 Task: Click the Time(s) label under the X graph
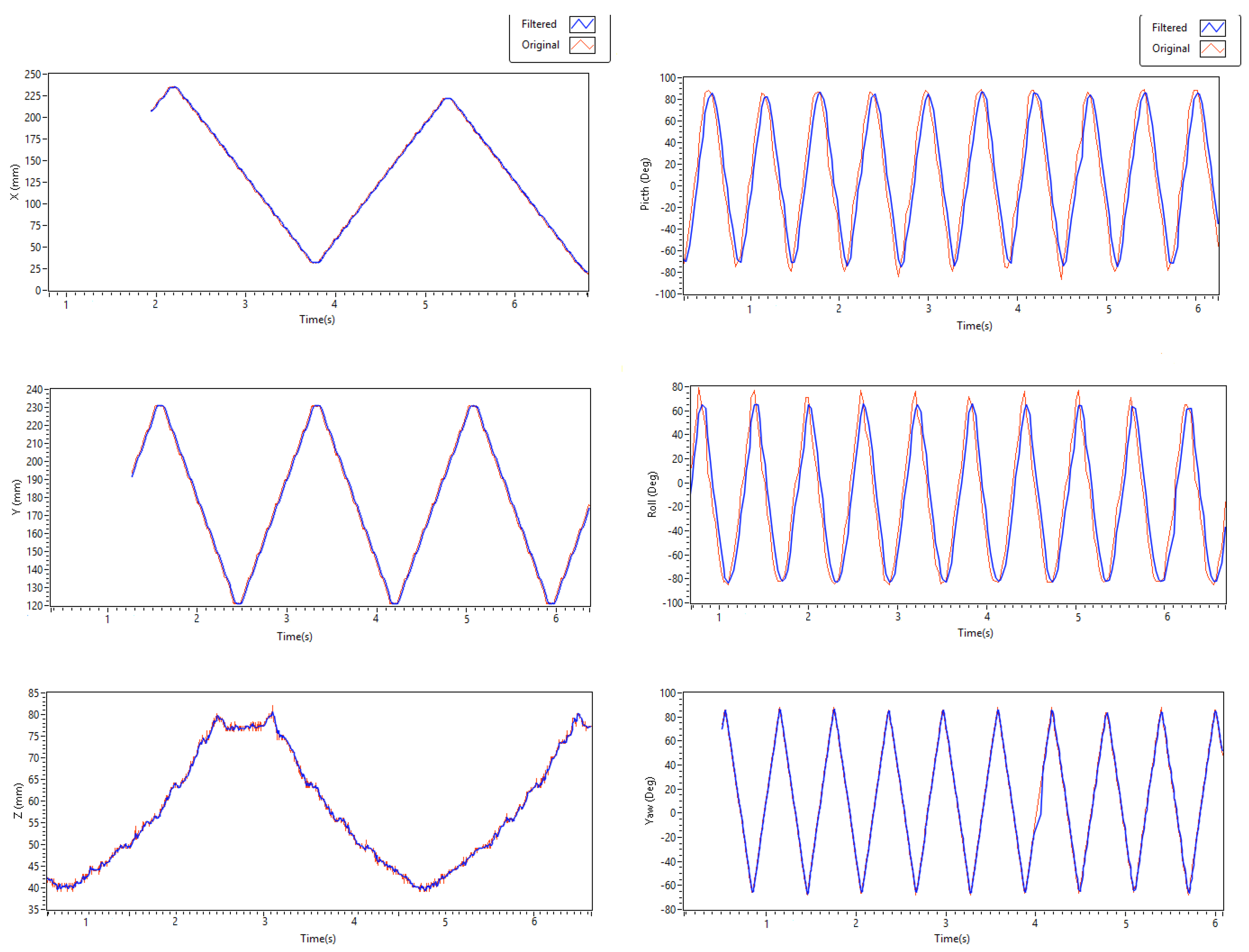(x=317, y=319)
